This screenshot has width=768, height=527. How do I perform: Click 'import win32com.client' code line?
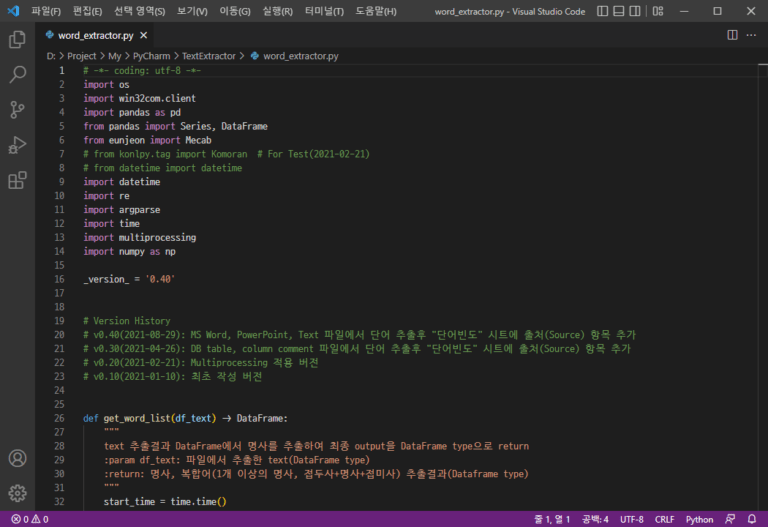pyautogui.click(x=139, y=98)
